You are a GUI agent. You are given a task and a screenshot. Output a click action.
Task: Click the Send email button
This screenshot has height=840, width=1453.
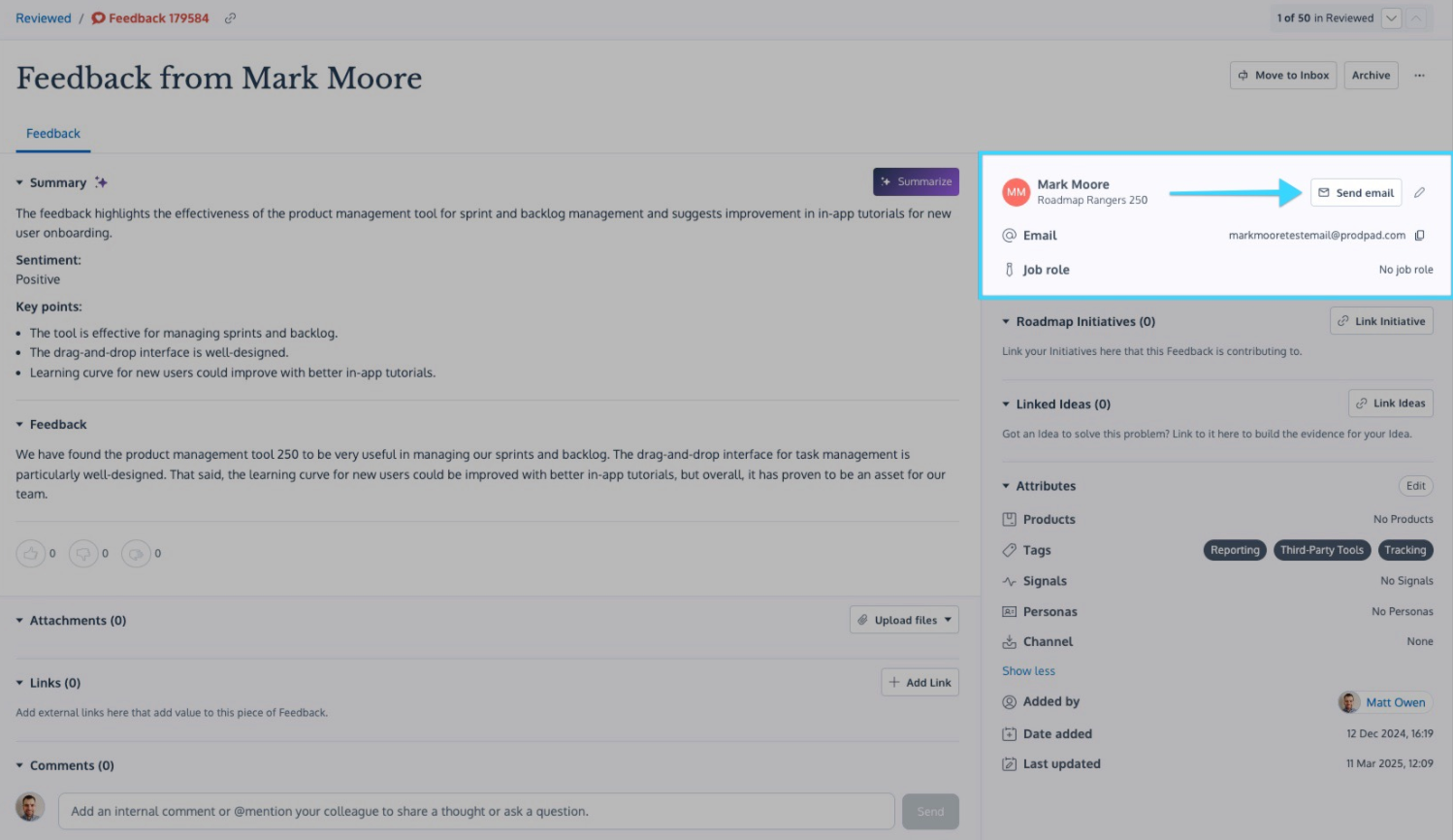click(x=1356, y=193)
